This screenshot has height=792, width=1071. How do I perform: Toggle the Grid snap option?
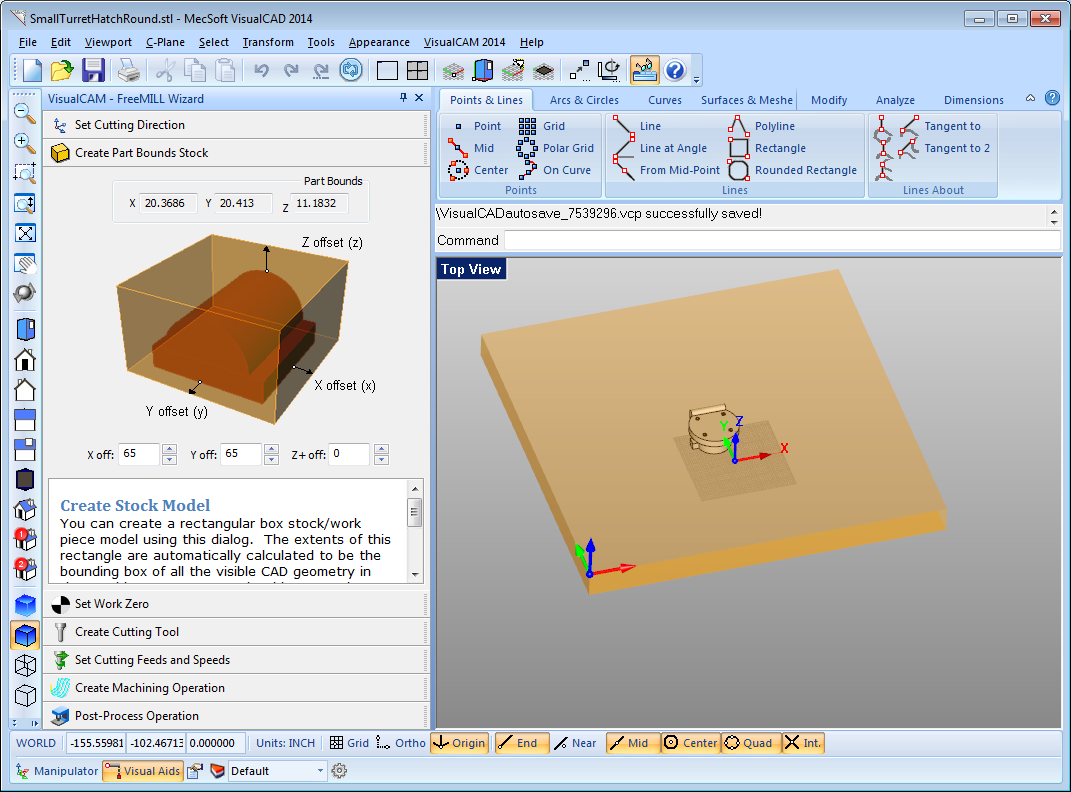coord(349,743)
